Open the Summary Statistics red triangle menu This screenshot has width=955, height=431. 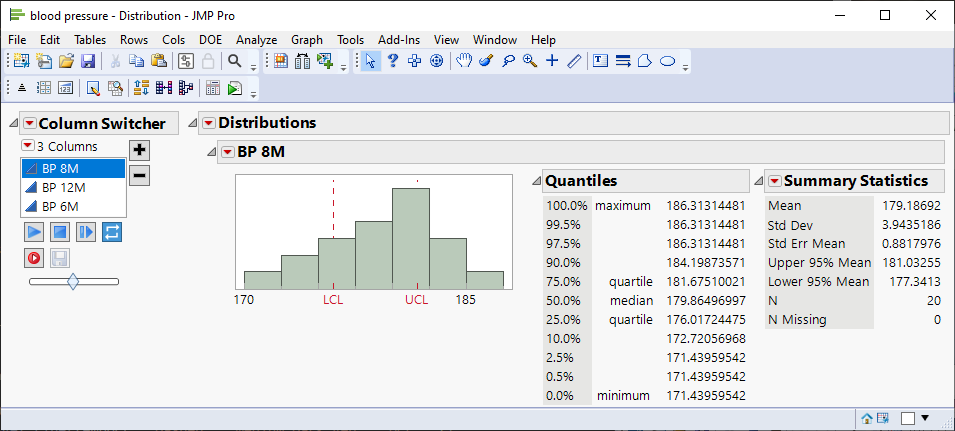pyautogui.click(x=775, y=181)
